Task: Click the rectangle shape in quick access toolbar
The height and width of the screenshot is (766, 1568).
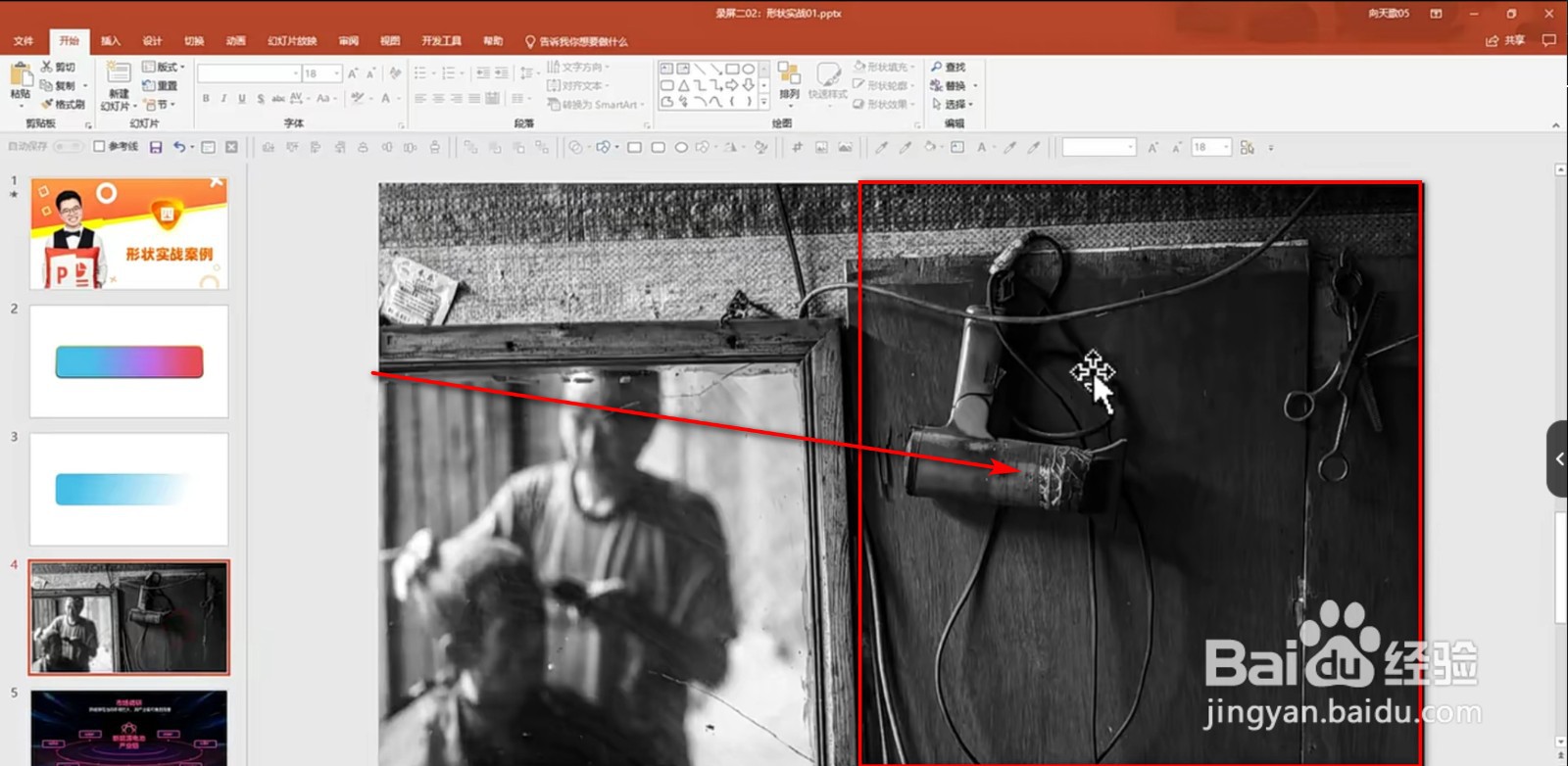Action: (634, 147)
